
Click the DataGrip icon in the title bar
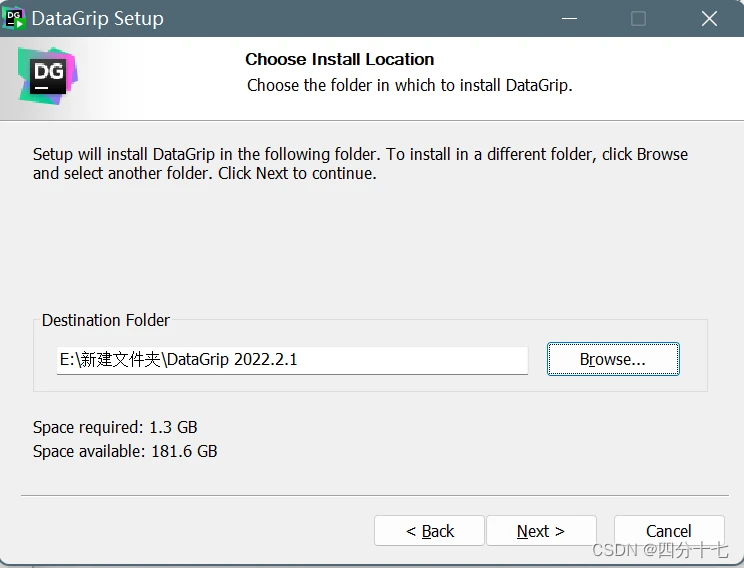point(14,19)
